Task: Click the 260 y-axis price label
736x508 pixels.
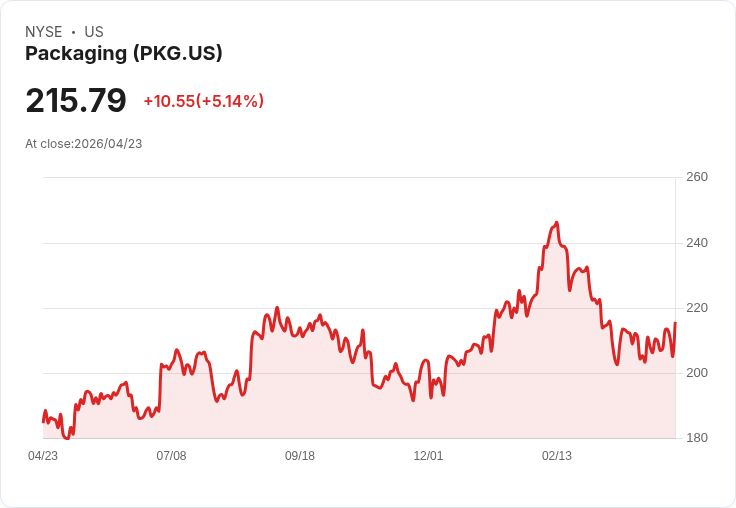Action: [x=697, y=177]
